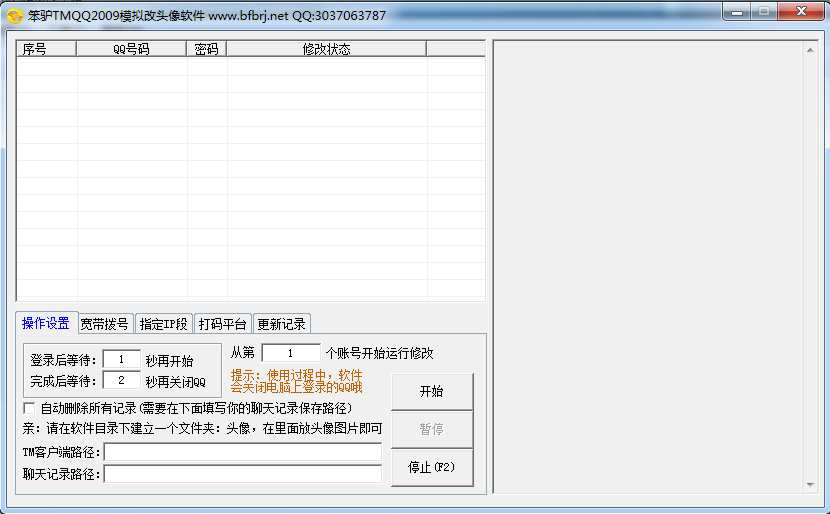Screen dimensions: 830x514
Task: Click the 秒再关闭QQ label
Action: [x=176, y=382]
